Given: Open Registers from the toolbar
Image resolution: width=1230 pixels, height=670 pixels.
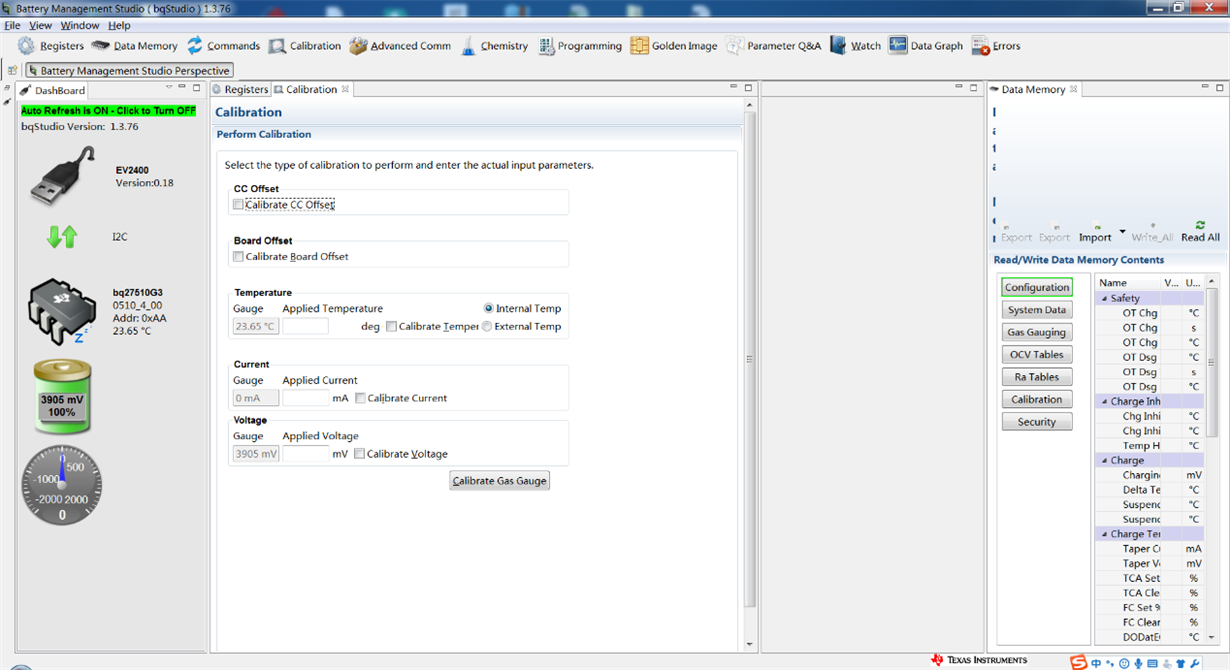Looking at the screenshot, I should 50,46.
